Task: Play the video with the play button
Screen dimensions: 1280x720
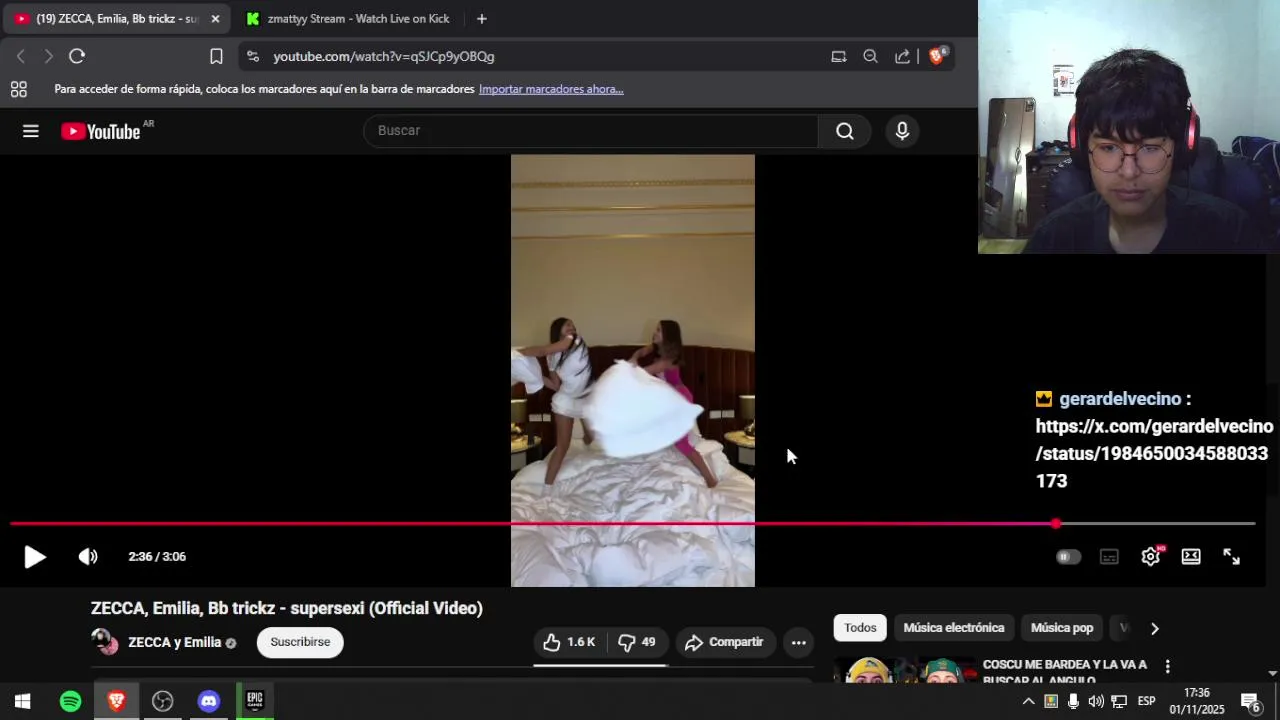Action: pos(35,557)
